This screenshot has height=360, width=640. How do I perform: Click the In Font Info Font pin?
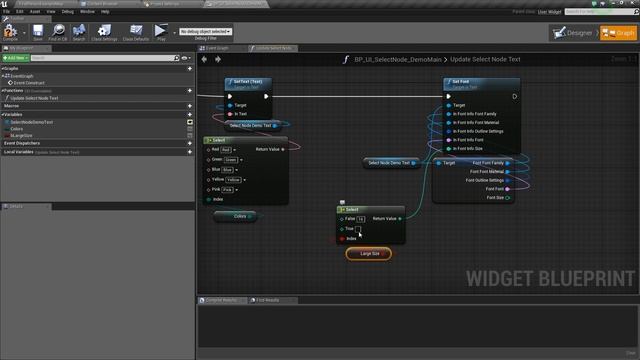click(x=449, y=140)
